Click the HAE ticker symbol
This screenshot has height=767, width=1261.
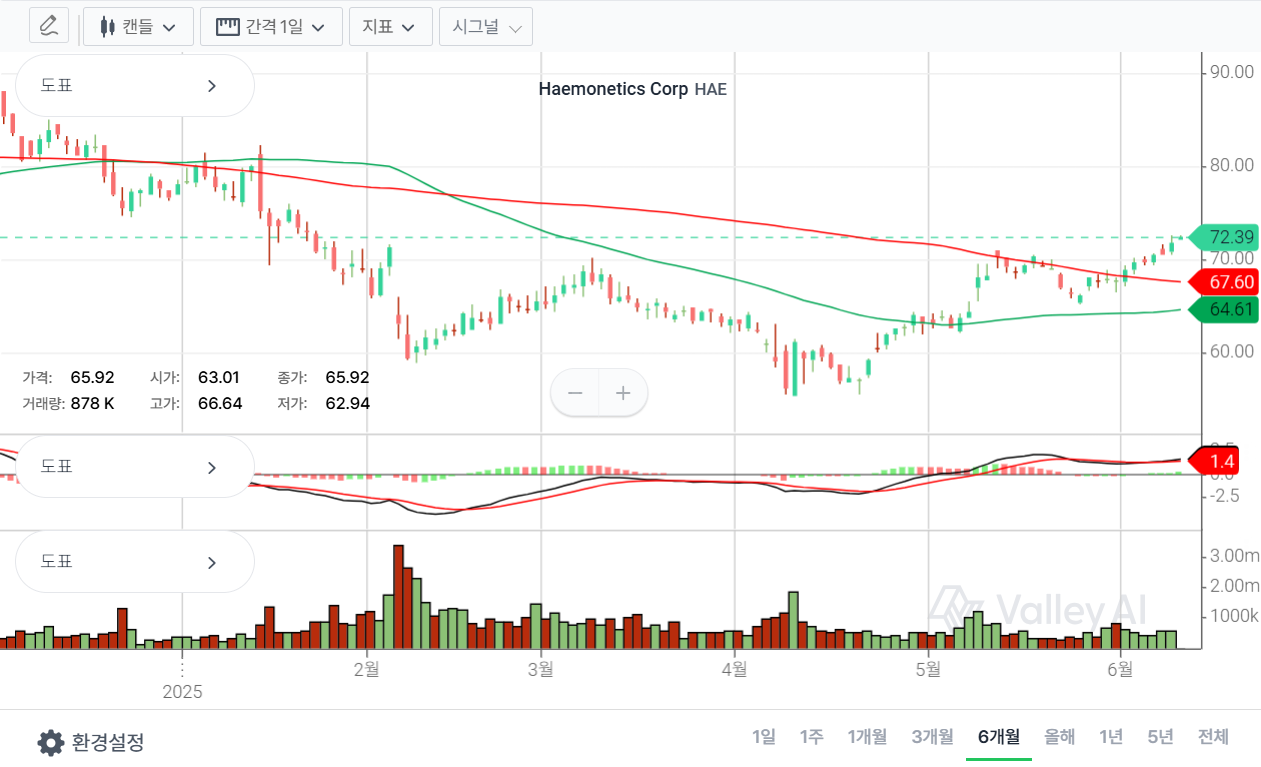click(710, 89)
